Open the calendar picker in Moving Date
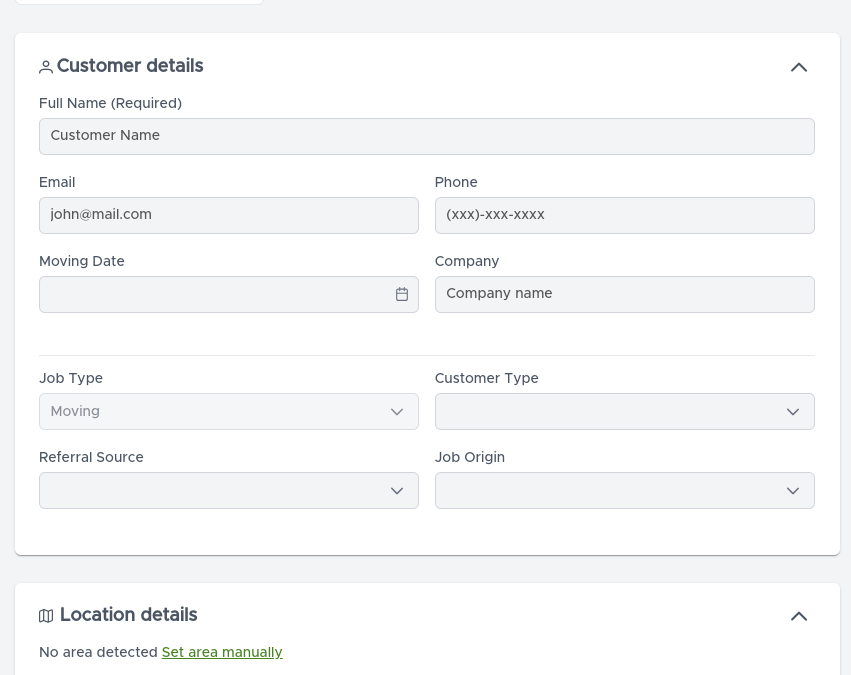The height and width of the screenshot is (675, 851). click(402, 294)
